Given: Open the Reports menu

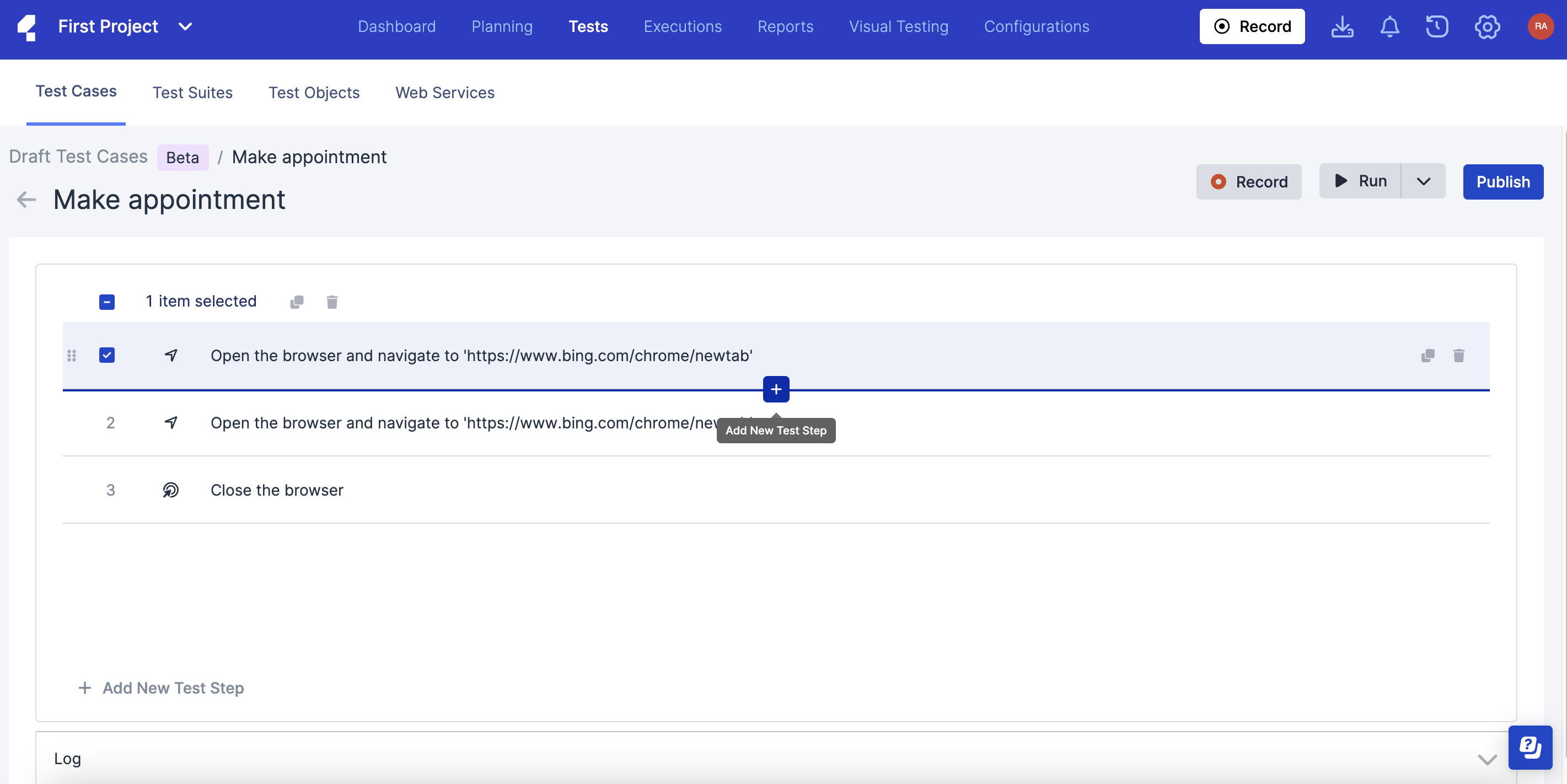Looking at the screenshot, I should (x=785, y=27).
